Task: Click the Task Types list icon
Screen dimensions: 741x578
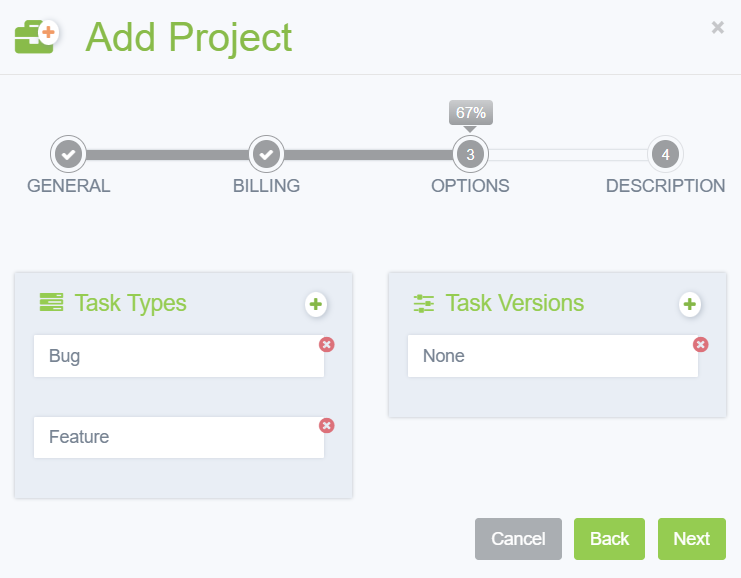Action: pyautogui.click(x=51, y=302)
